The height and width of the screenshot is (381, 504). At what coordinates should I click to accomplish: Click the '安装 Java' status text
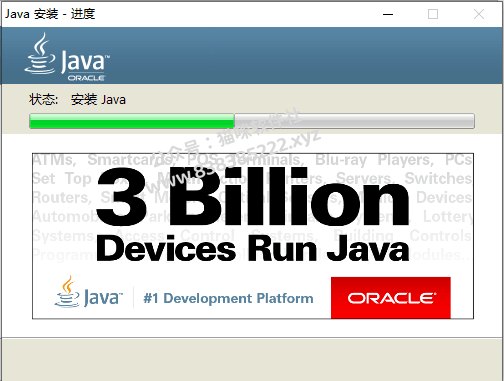[98, 99]
